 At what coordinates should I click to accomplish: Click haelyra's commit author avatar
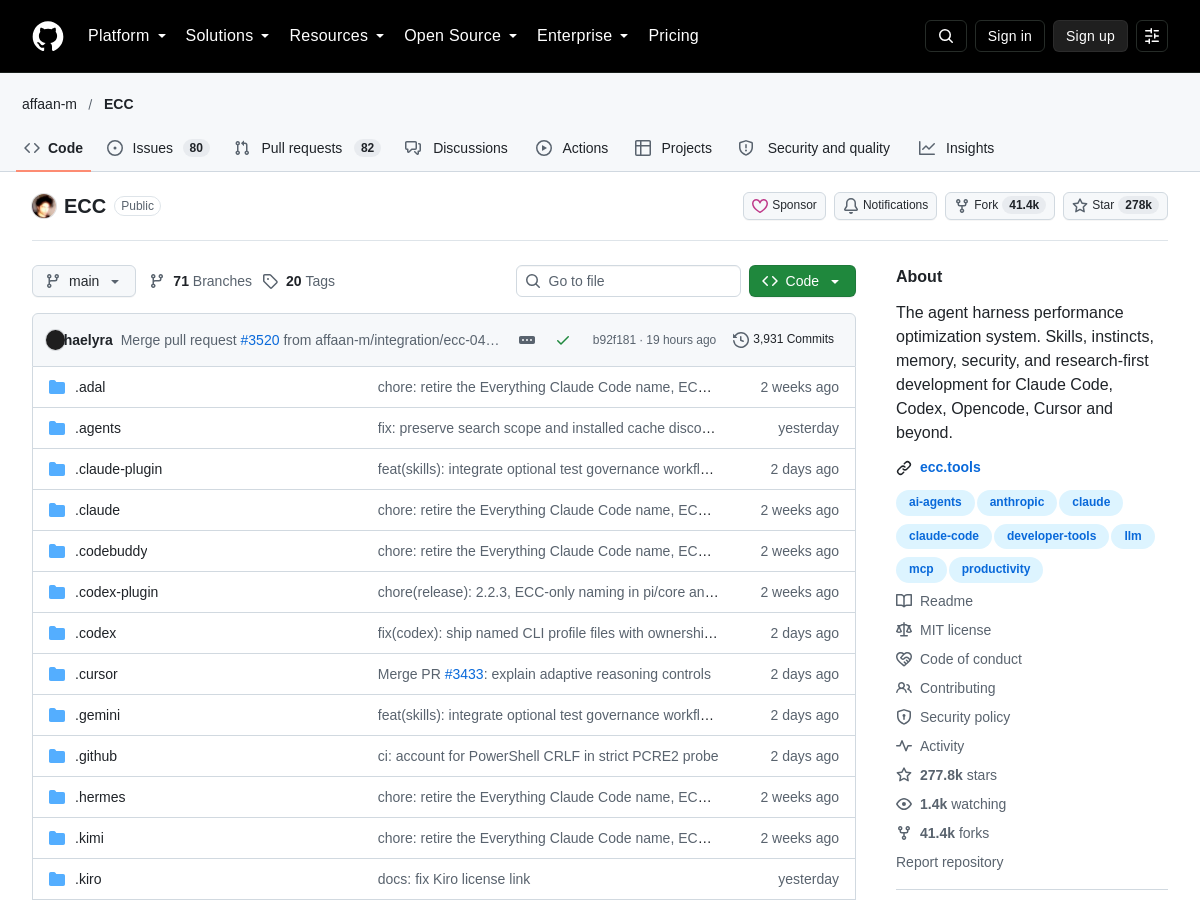55,340
